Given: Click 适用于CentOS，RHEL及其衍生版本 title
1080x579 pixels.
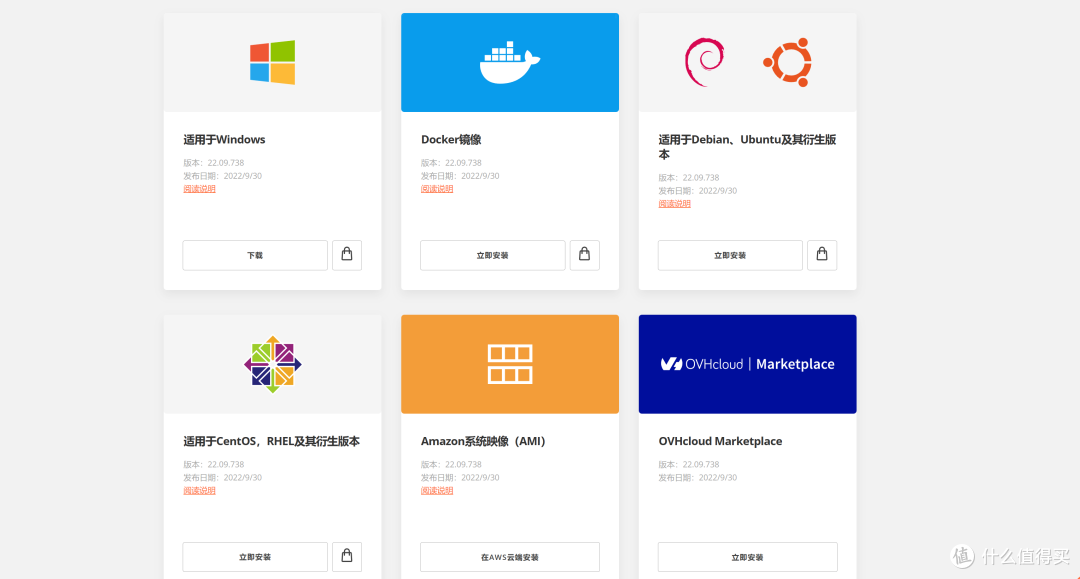Looking at the screenshot, I should 271,441.
